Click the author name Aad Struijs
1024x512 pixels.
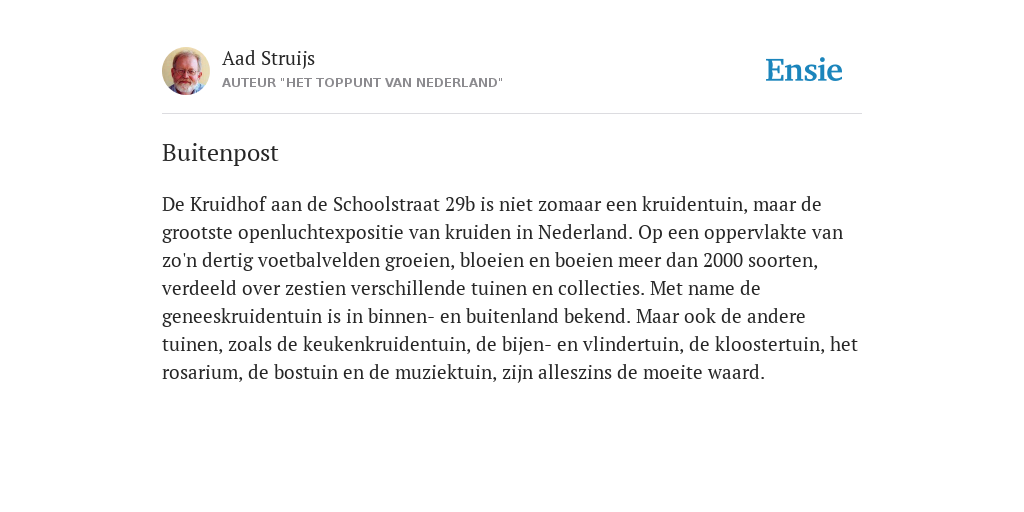(x=268, y=59)
